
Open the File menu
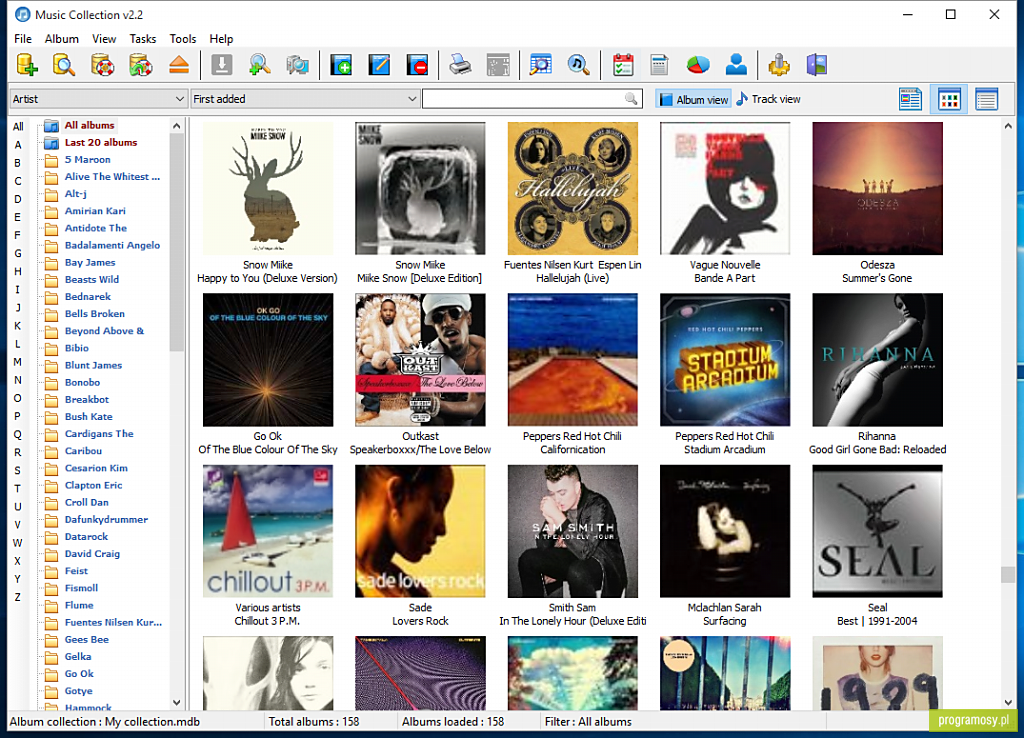pos(23,39)
